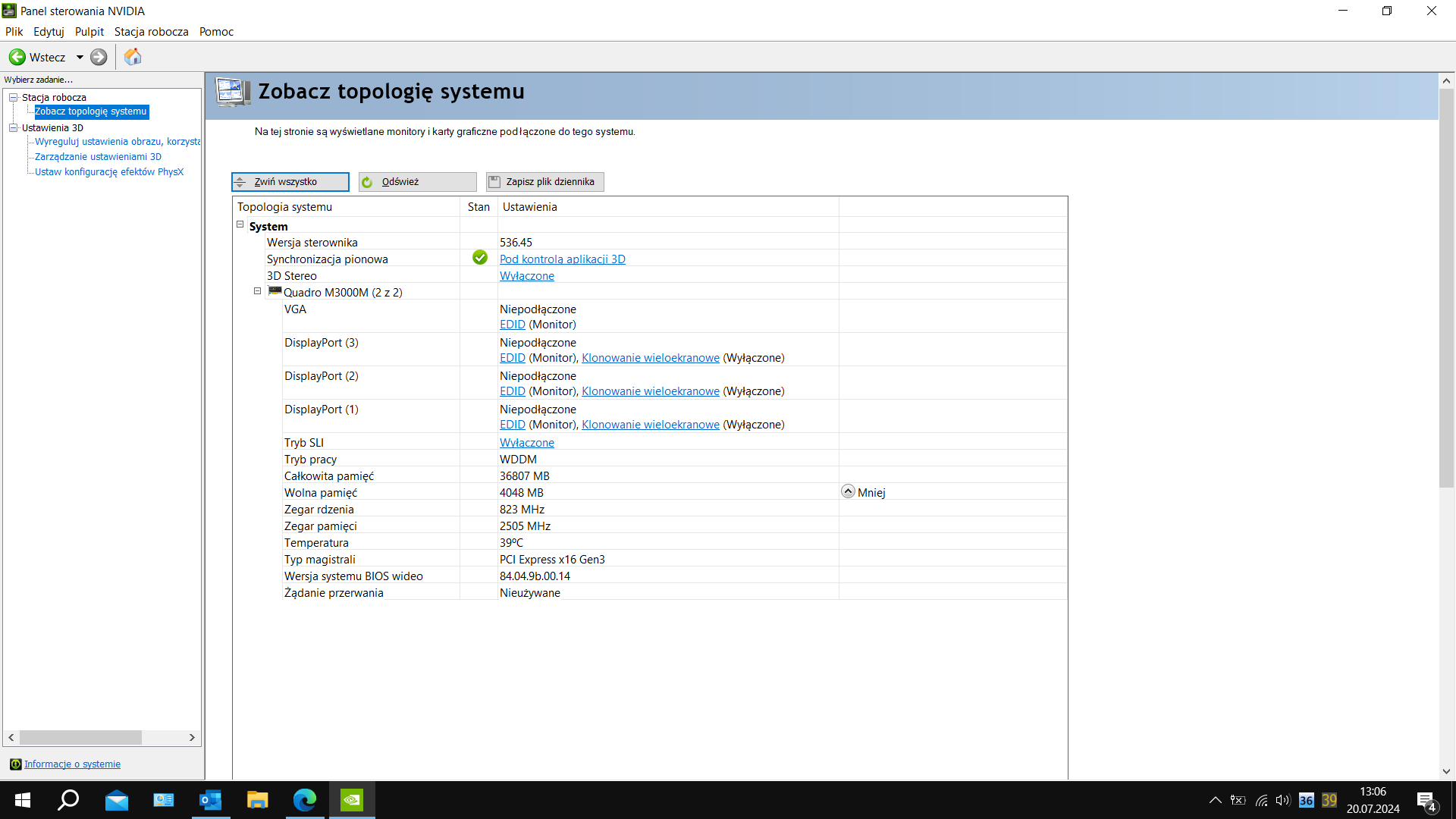Open Ustaw konfigurację efektów PhysX task

pyautogui.click(x=109, y=172)
